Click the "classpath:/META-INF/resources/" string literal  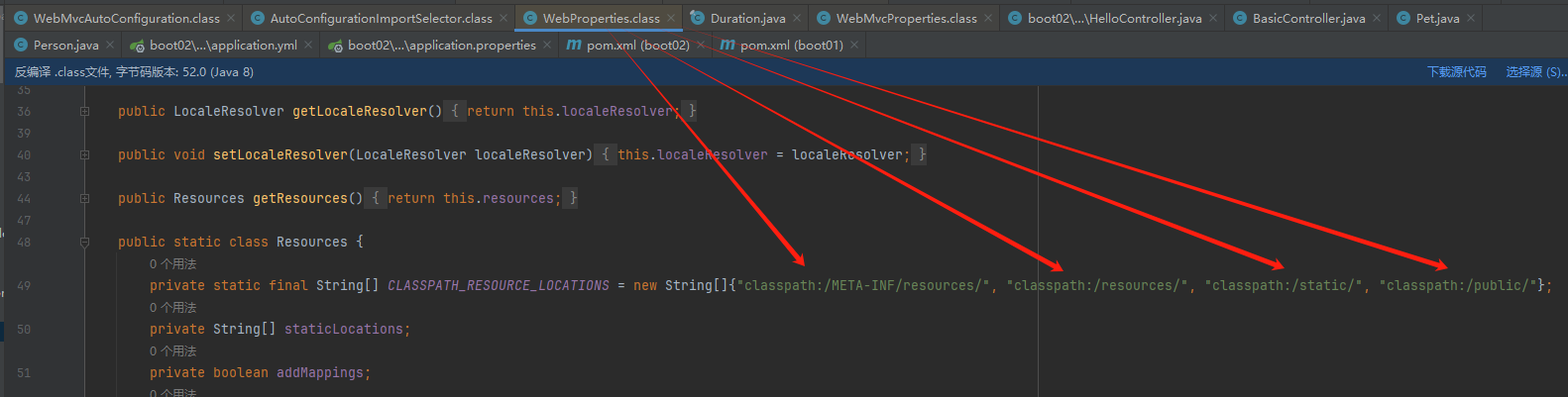(x=863, y=285)
